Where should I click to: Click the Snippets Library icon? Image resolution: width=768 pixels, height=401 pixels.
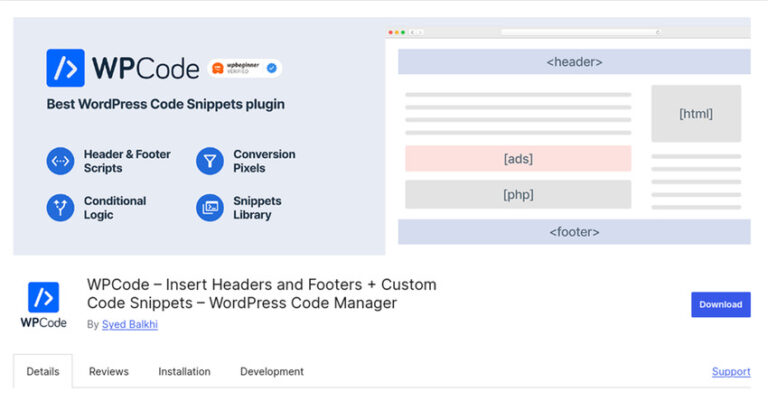(210, 208)
